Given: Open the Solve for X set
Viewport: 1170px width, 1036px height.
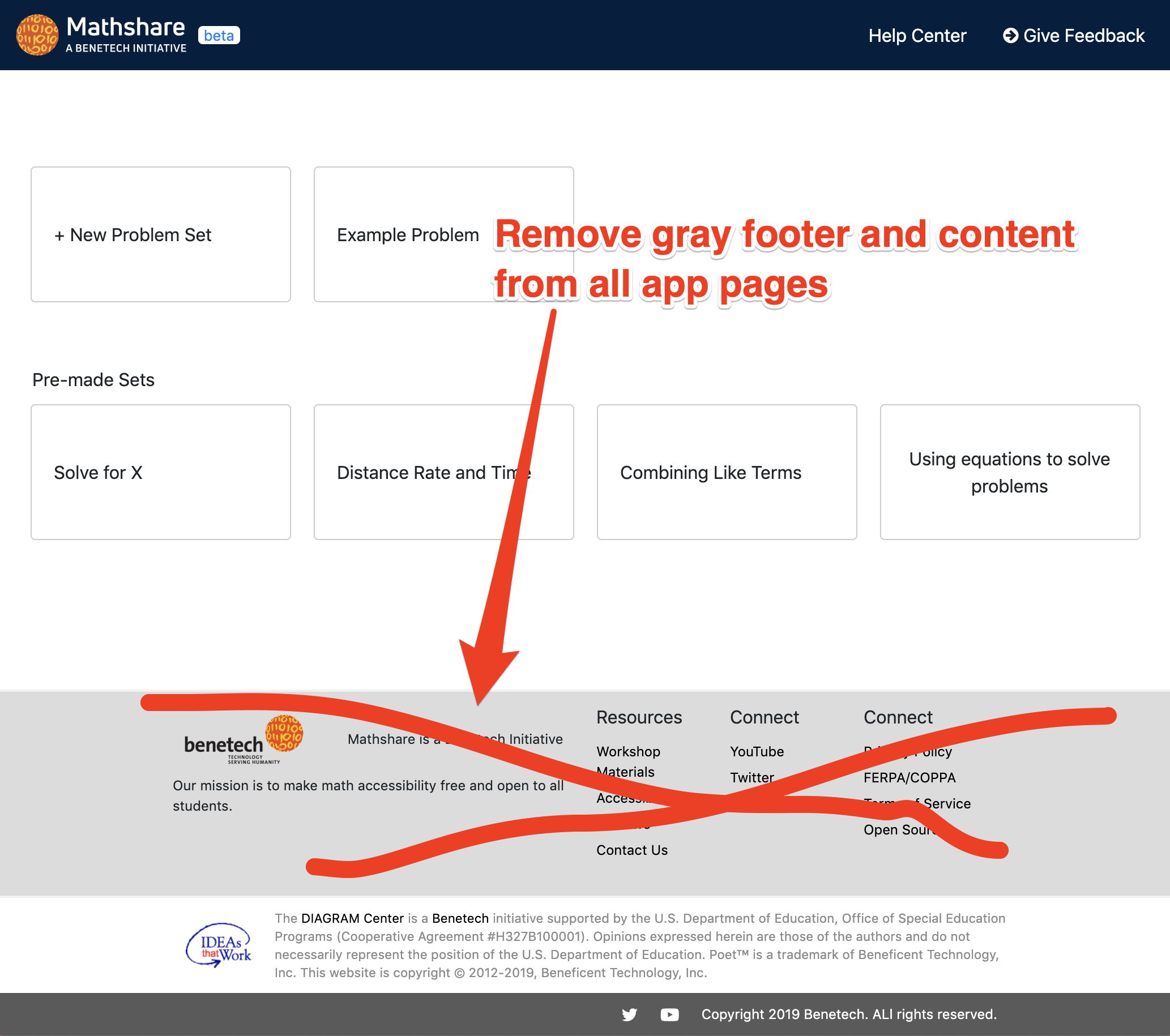Looking at the screenshot, I should (x=161, y=472).
